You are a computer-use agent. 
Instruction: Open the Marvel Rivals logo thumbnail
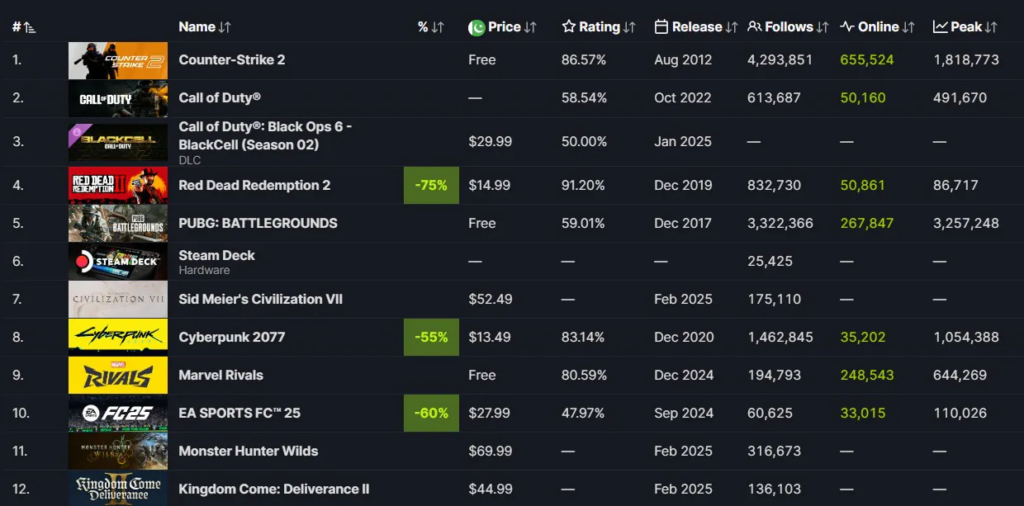click(x=118, y=375)
